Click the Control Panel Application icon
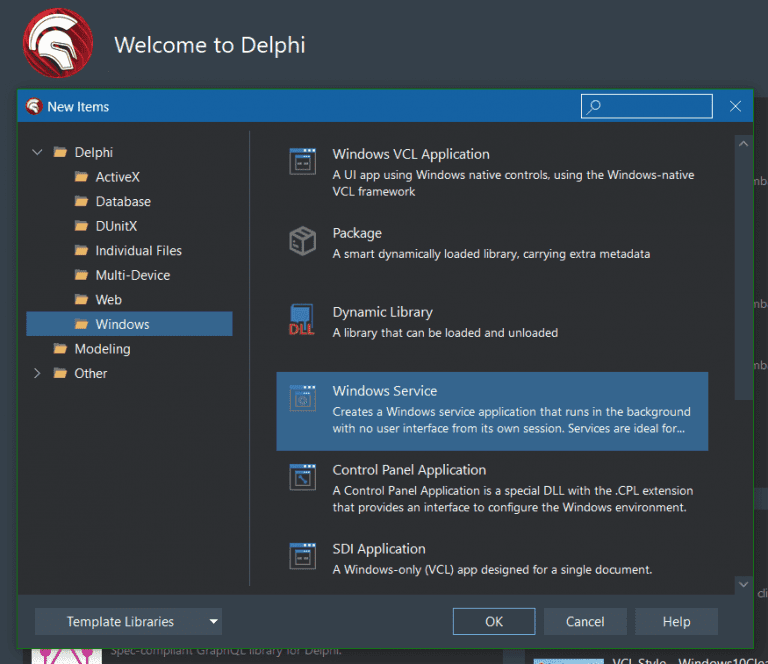The width and height of the screenshot is (768, 664). point(303,477)
